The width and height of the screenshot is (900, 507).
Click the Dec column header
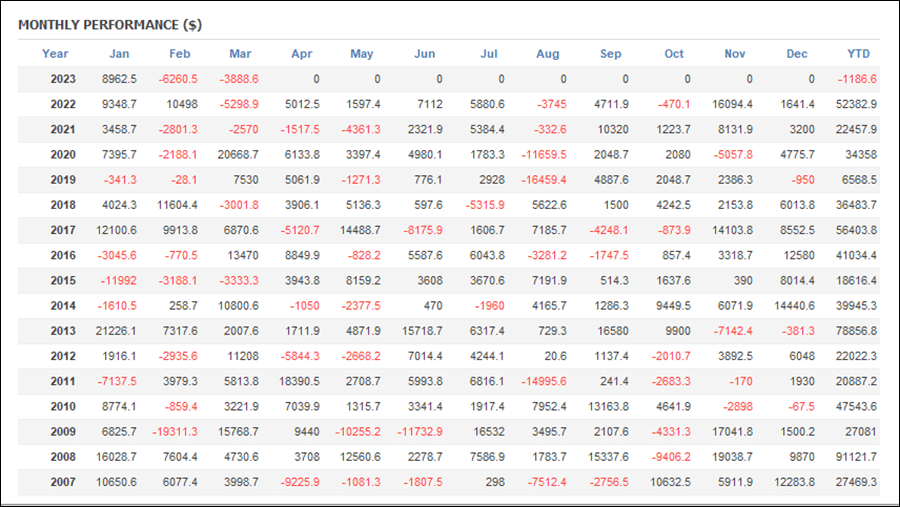797,53
